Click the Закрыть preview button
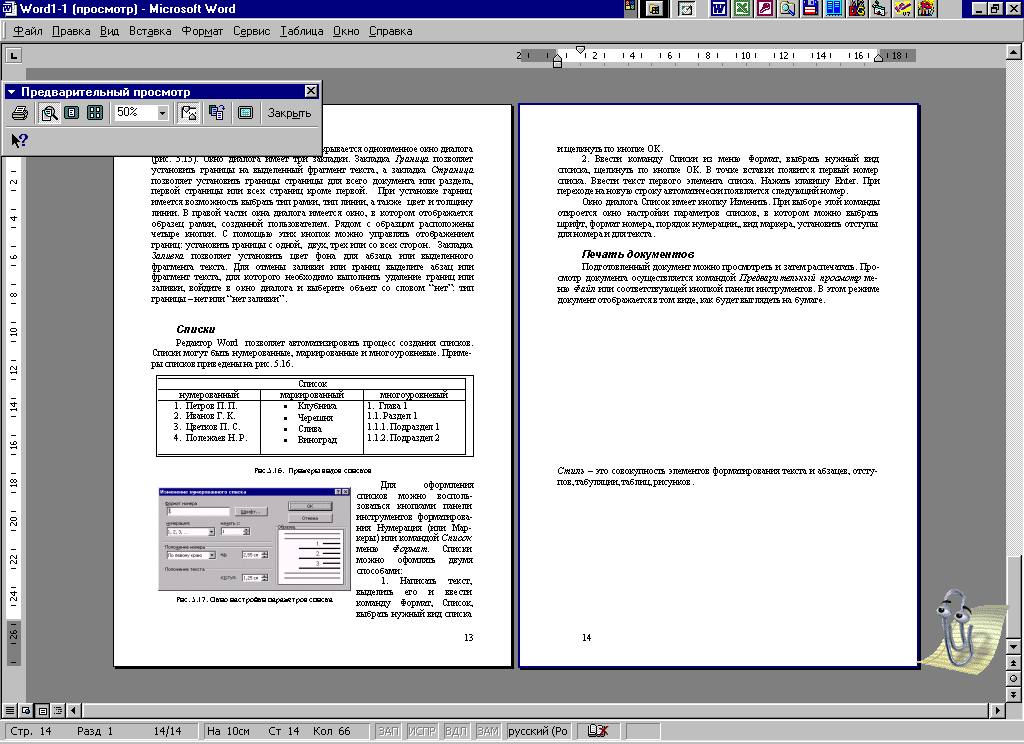Viewport: 1024px width, 744px height. pos(289,113)
